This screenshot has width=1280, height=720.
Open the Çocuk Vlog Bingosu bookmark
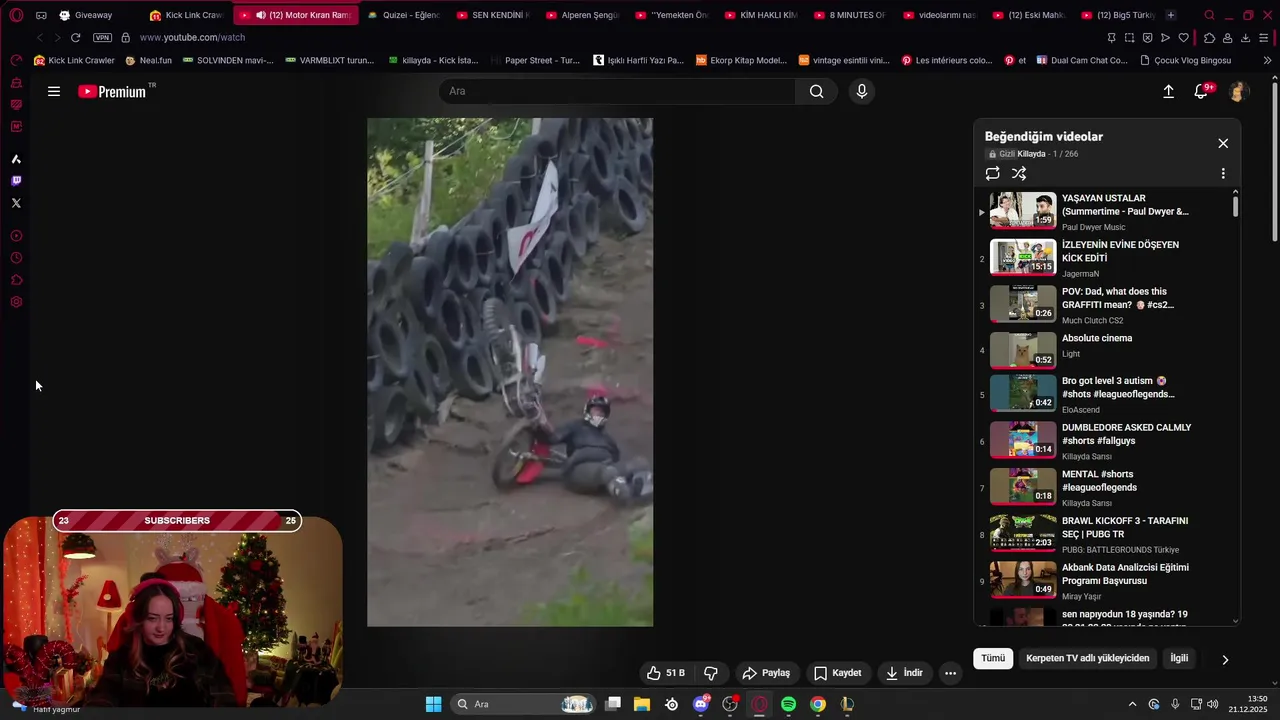click(1185, 60)
